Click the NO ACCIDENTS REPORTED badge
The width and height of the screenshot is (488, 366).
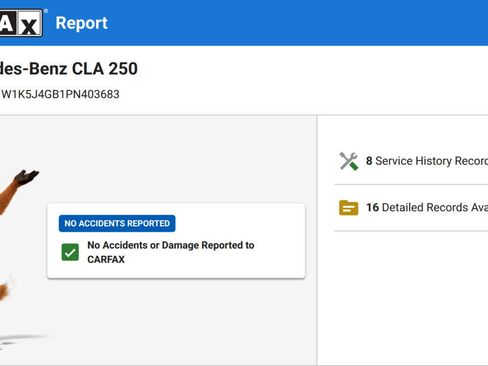tap(117, 223)
